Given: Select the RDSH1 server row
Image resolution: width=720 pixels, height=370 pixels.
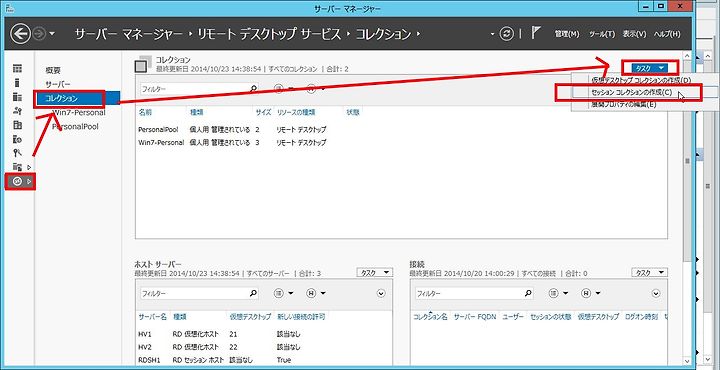Looking at the screenshot, I should pyautogui.click(x=264, y=360).
